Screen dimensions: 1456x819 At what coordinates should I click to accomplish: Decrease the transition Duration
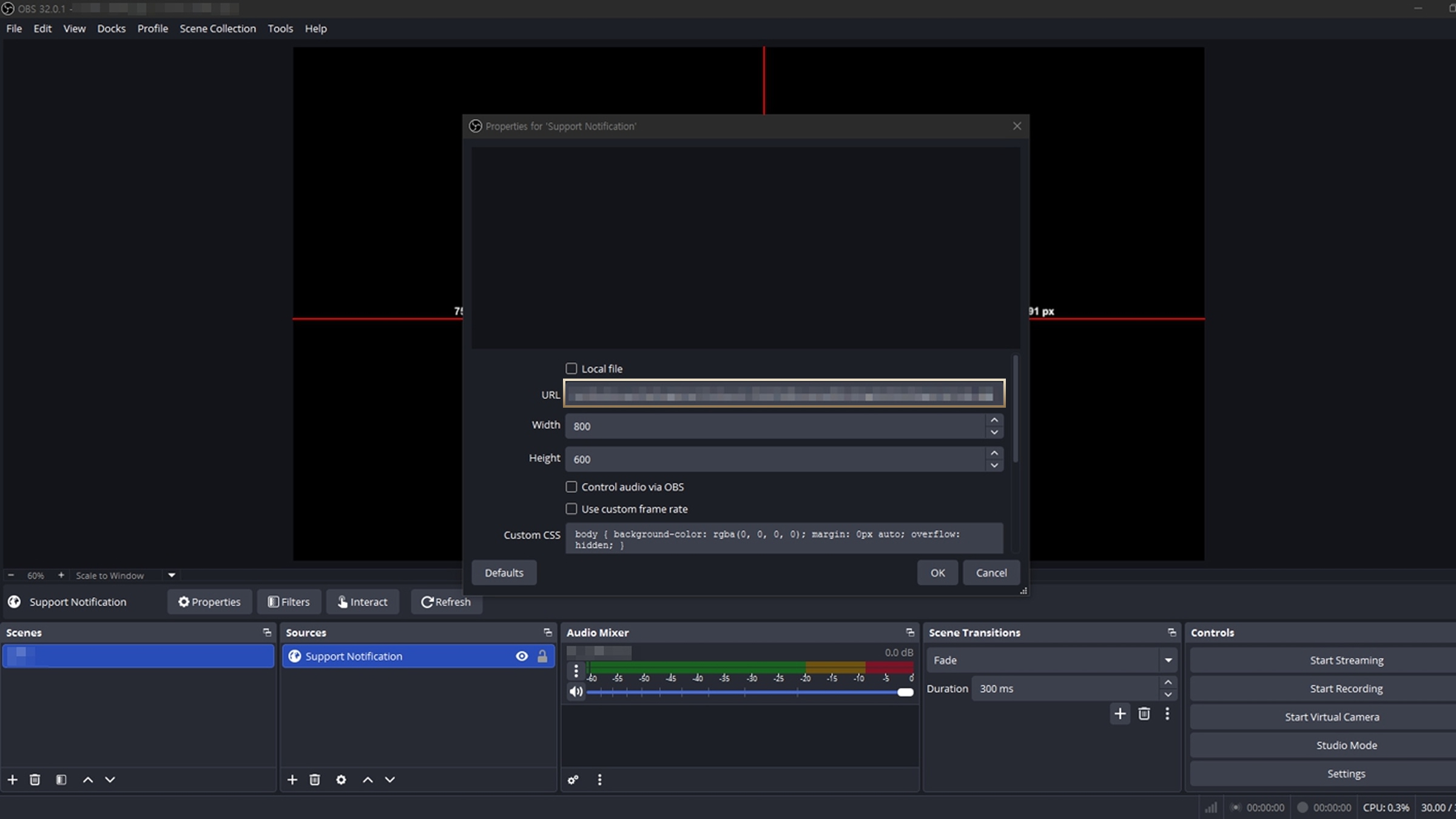[x=1168, y=695]
